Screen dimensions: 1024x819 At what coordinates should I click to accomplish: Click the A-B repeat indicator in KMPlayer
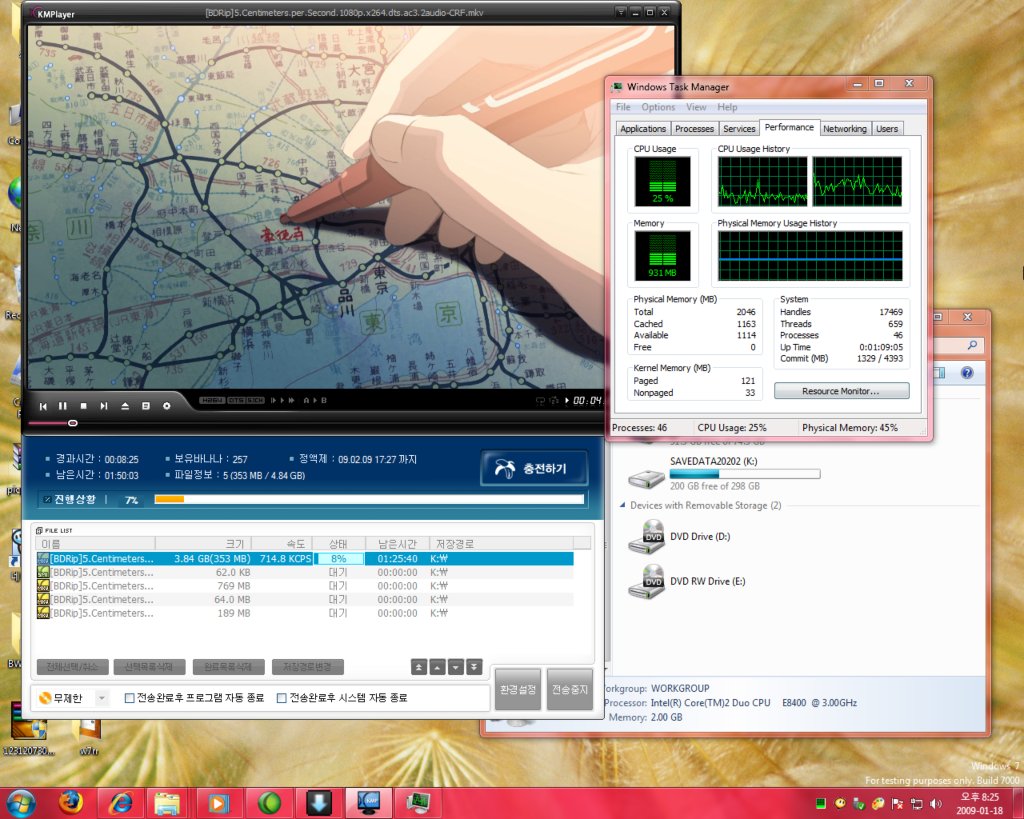pyautogui.click(x=315, y=400)
